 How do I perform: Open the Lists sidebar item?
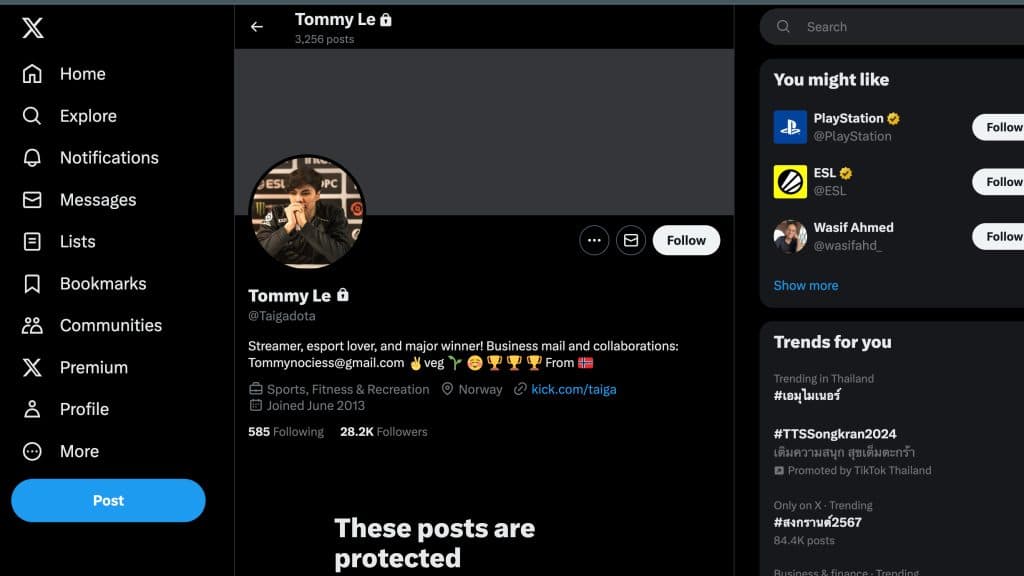tap(59, 242)
